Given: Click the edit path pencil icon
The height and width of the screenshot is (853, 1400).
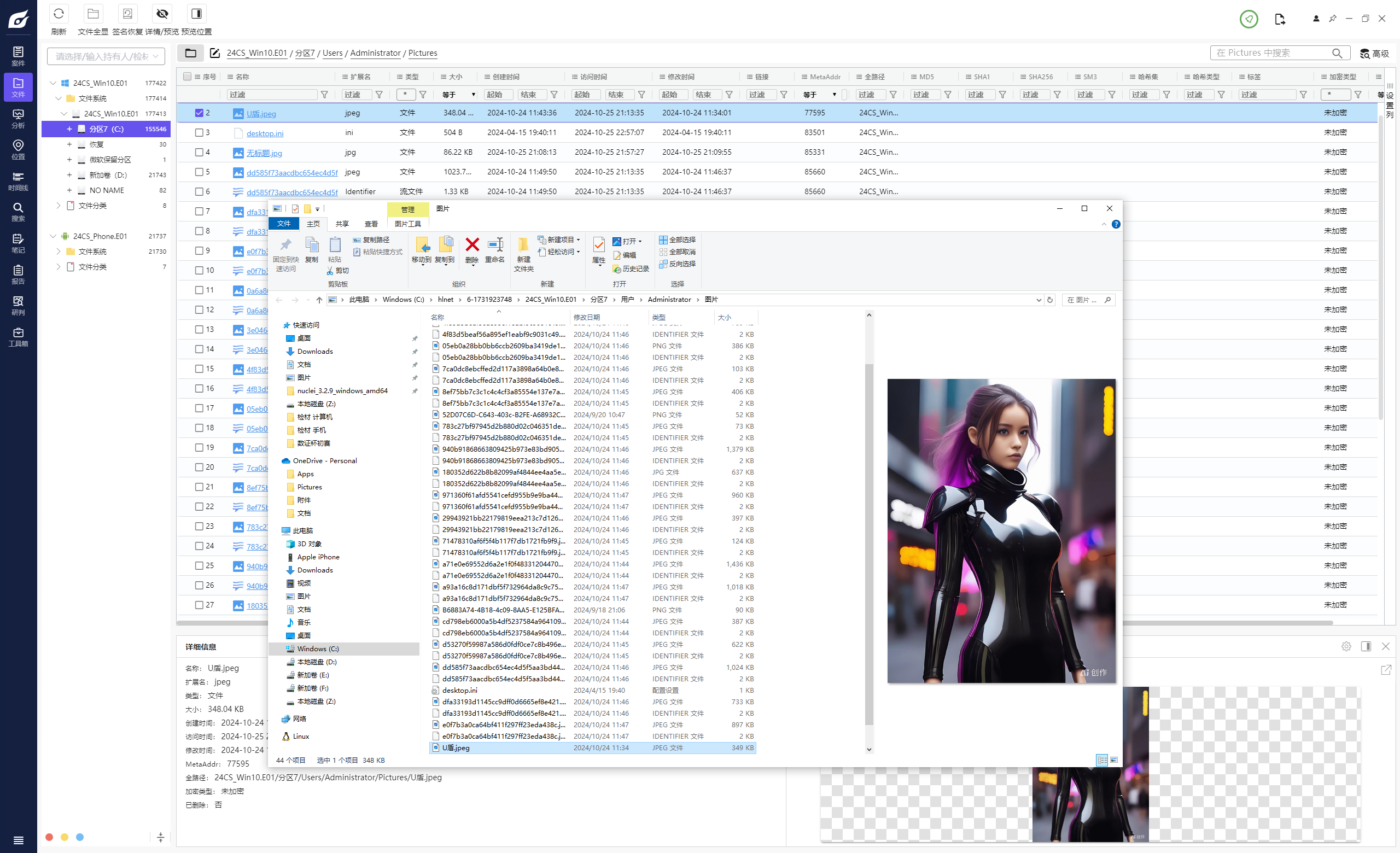Looking at the screenshot, I should click(215, 53).
